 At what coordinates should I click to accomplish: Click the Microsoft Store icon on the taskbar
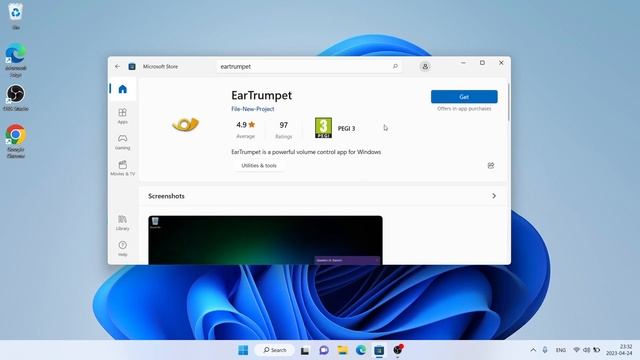click(x=379, y=350)
